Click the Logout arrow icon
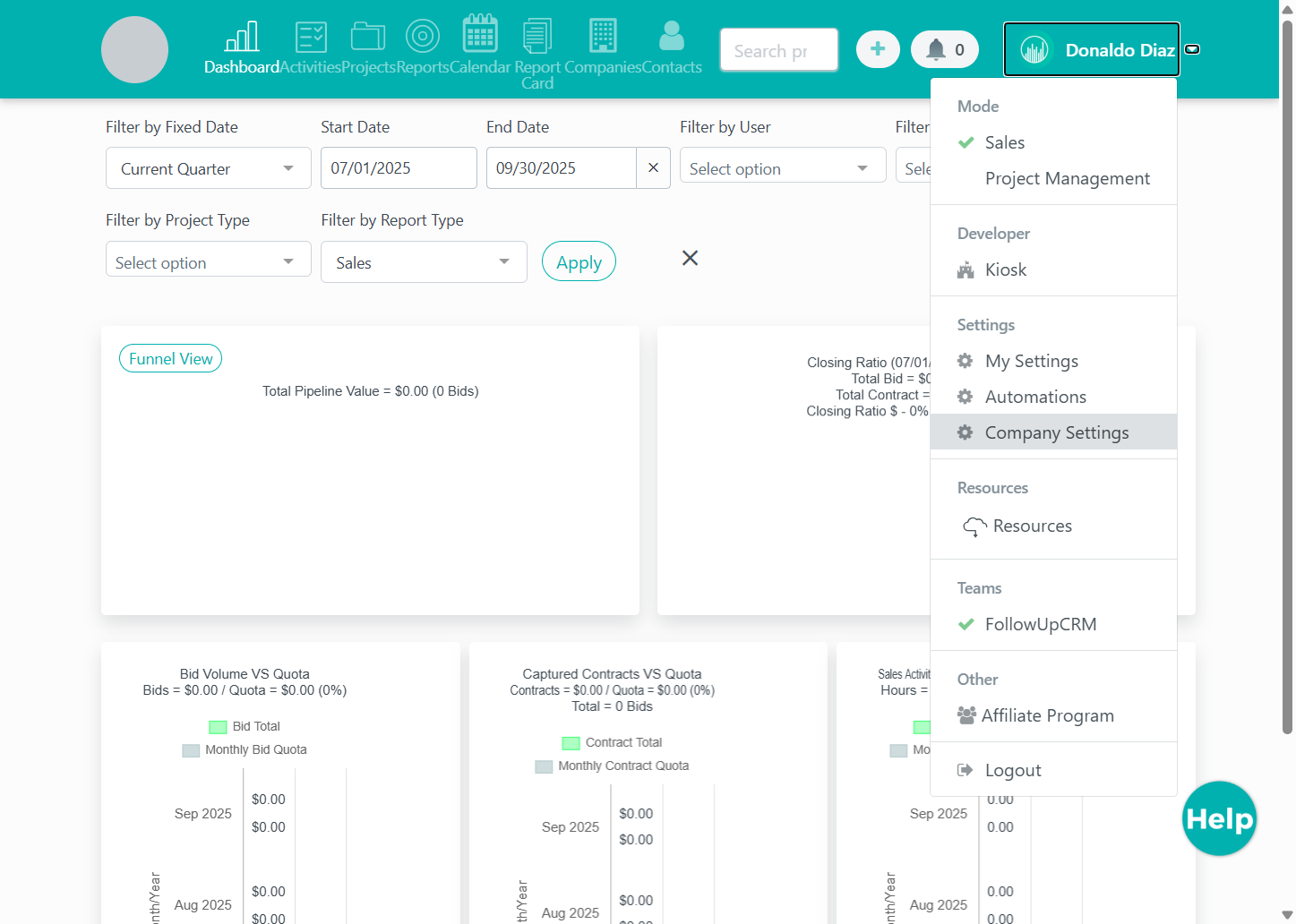Image resolution: width=1296 pixels, height=924 pixels. 965,770
